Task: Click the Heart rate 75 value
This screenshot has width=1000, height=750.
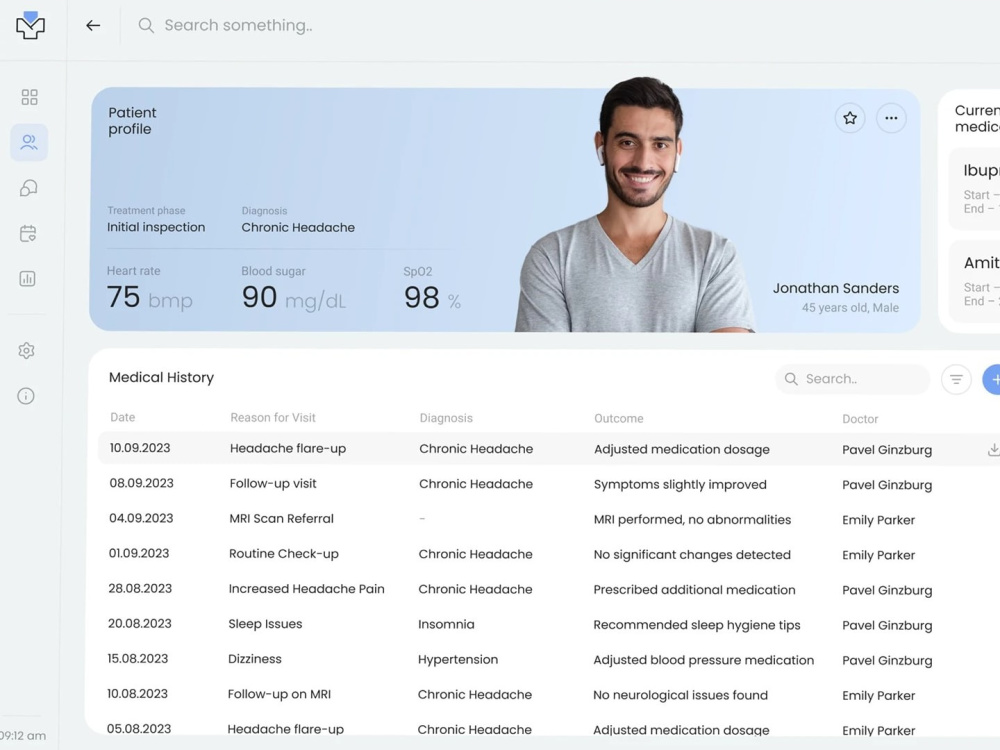Action: pos(123,297)
